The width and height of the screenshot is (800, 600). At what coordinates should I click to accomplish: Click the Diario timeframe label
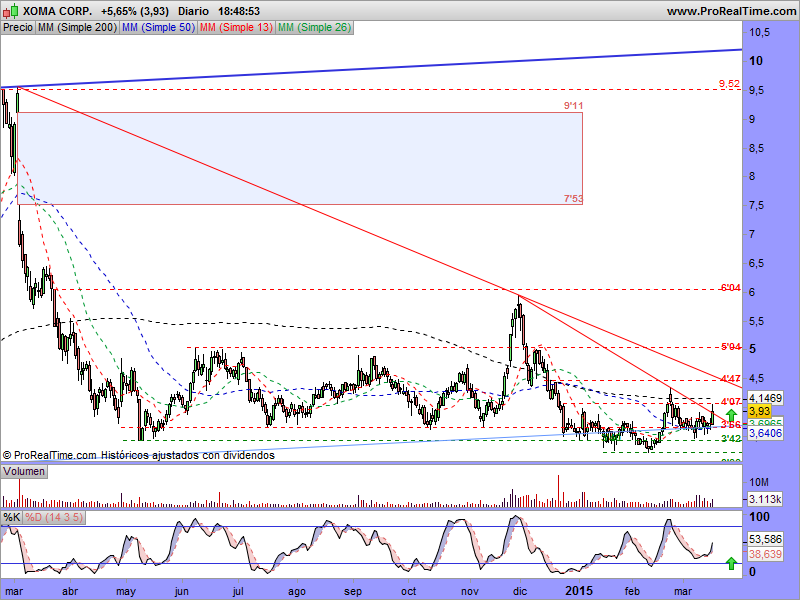pyautogui.click(x=193, y=11)
